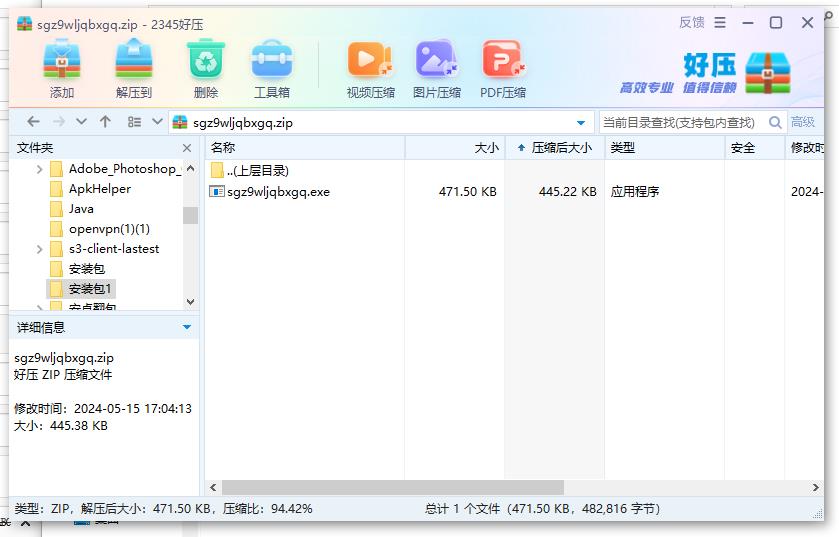
Task: Select 安装包 folder in tree
Action: (87, 269)
